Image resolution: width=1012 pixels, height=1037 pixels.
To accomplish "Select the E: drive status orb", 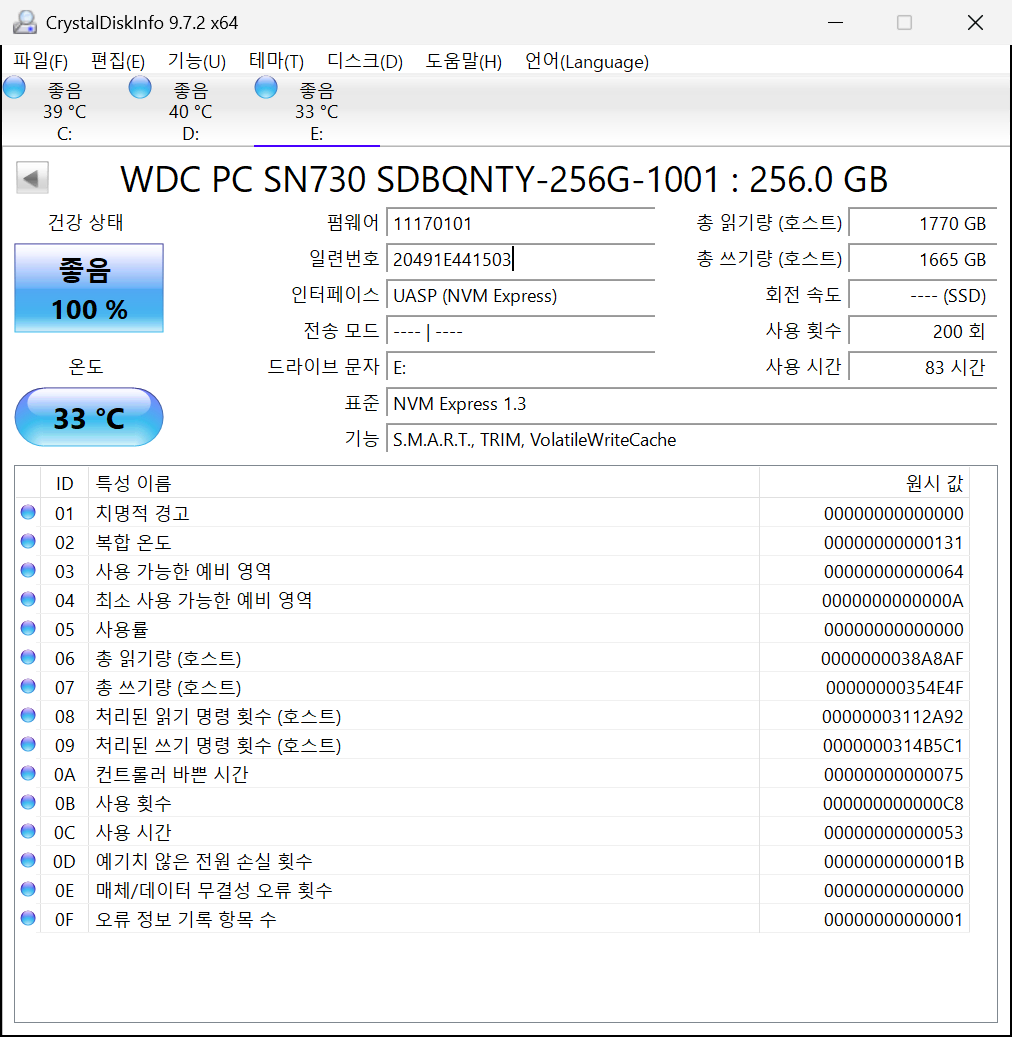I will (266, 88).
